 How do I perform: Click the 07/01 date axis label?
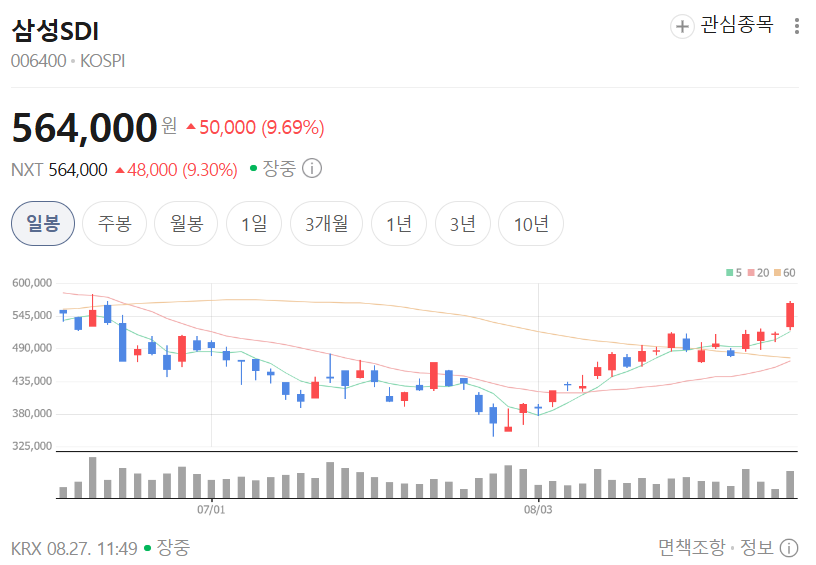click(x=211, y=509)
